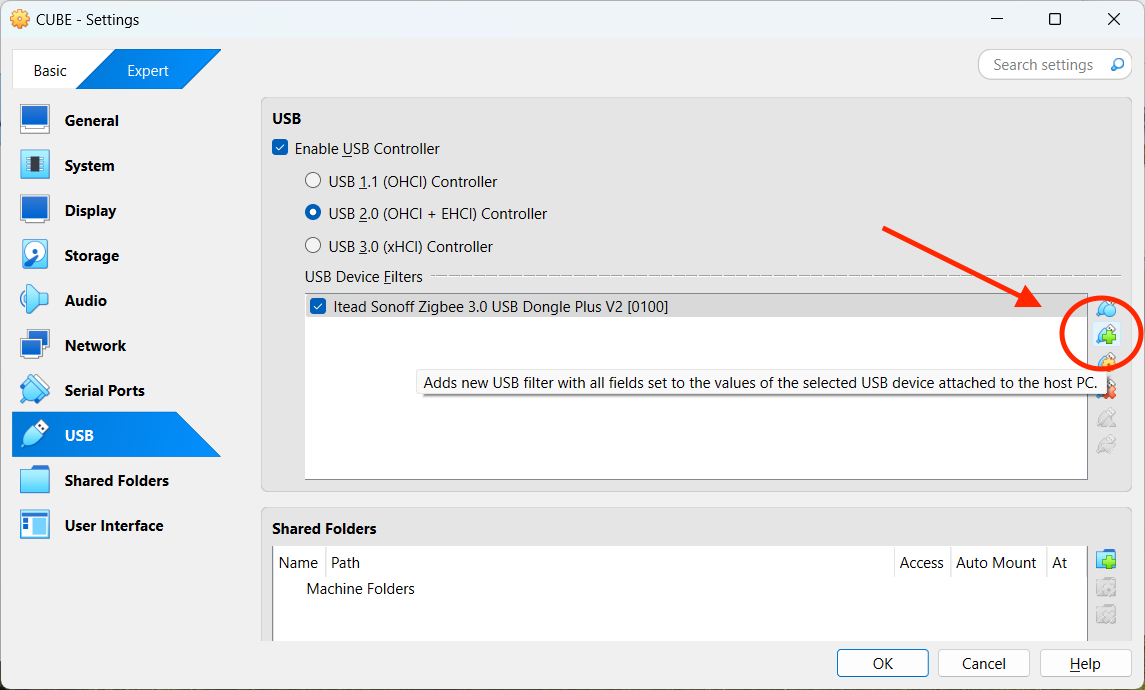Select the Expert tab

click(x=147, y=71)
